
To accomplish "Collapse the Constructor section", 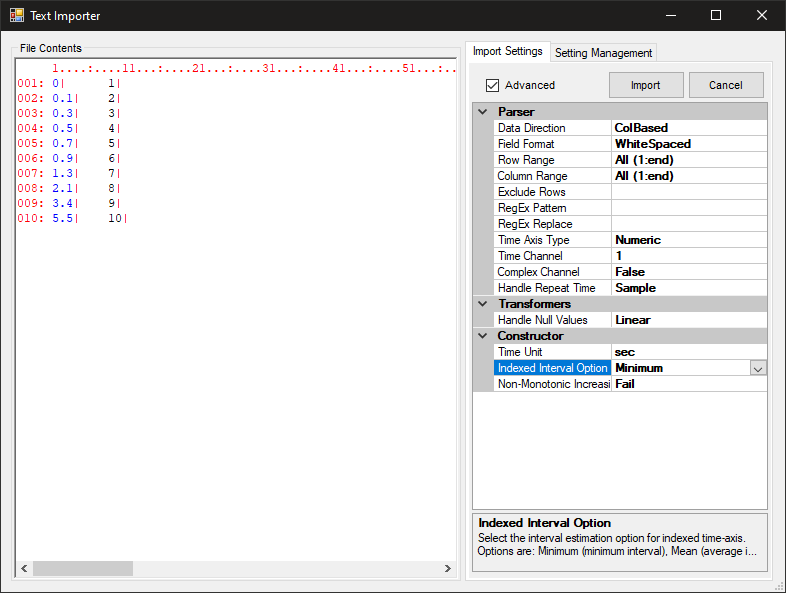I will point(483,336).
